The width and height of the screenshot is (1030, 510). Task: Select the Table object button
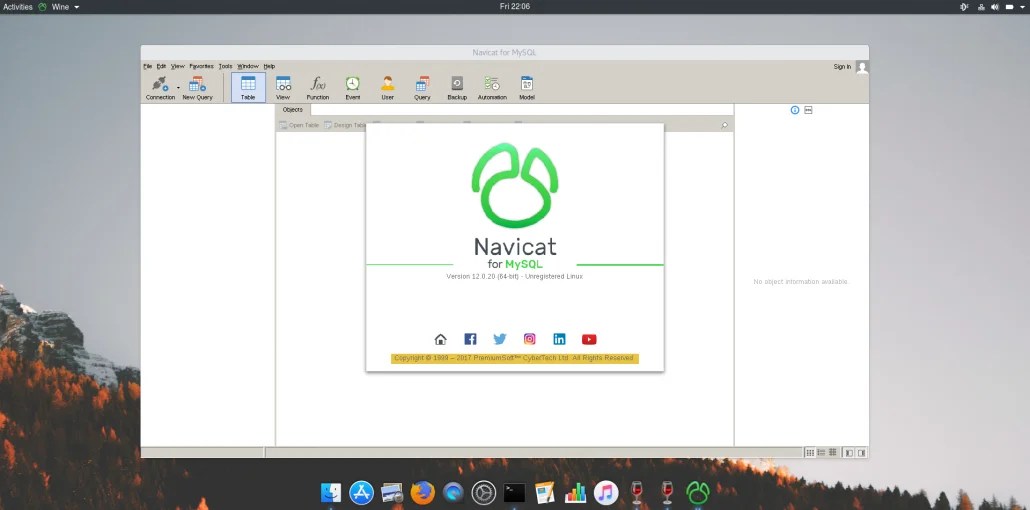tap(248, 87)
